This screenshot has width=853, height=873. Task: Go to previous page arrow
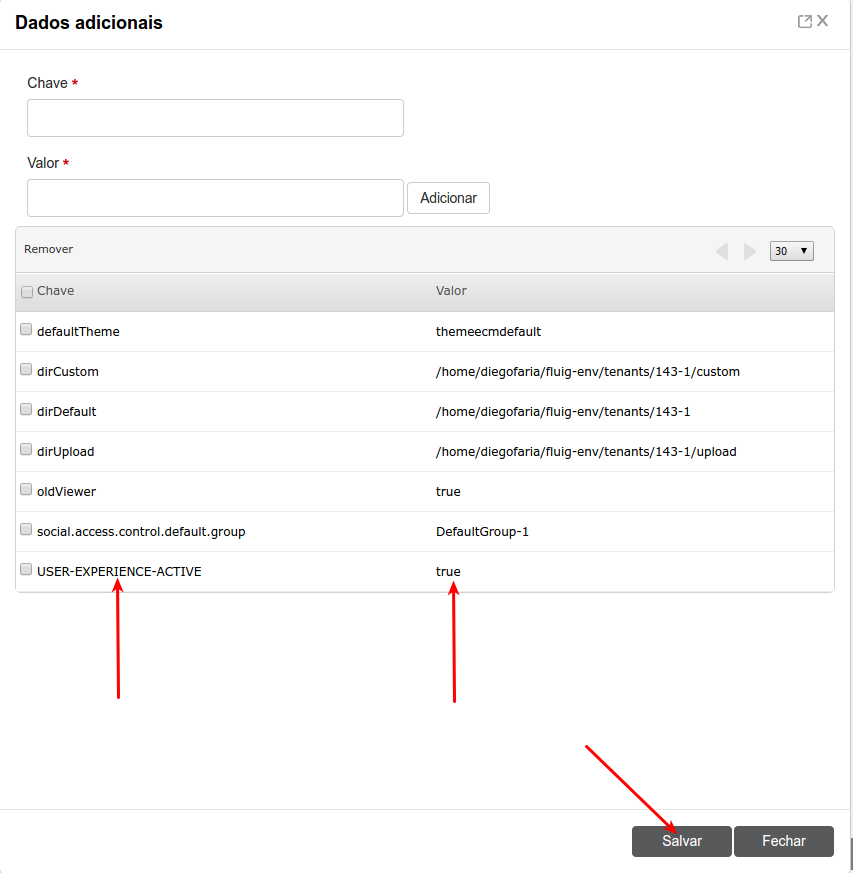pos(722,252)
